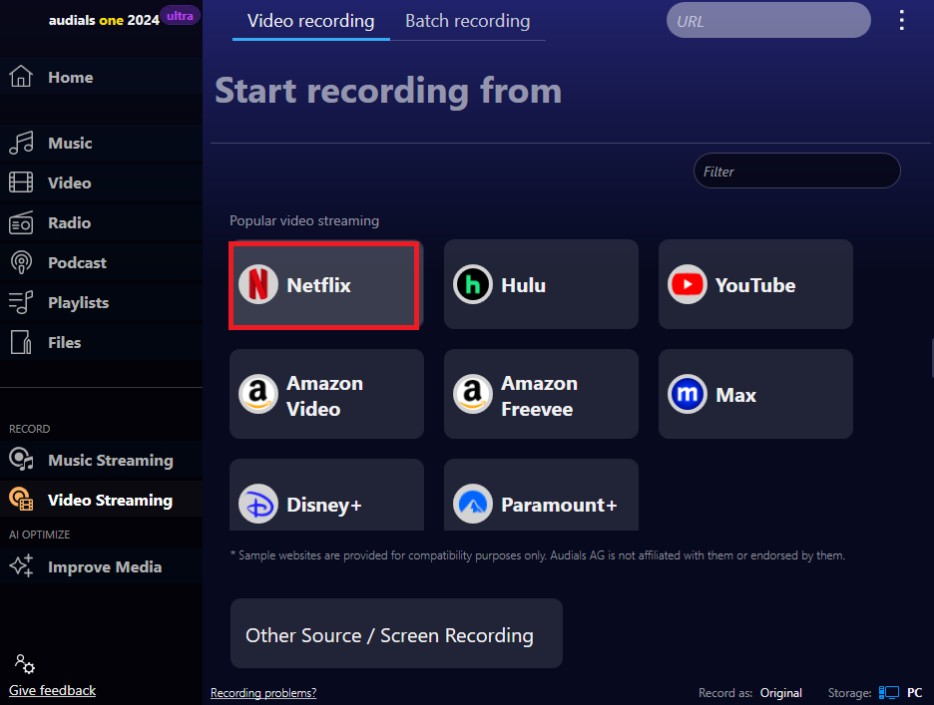The image size is (934, 705).
Task: Click the Video film strip icon
Action: (x=21, y=182)
